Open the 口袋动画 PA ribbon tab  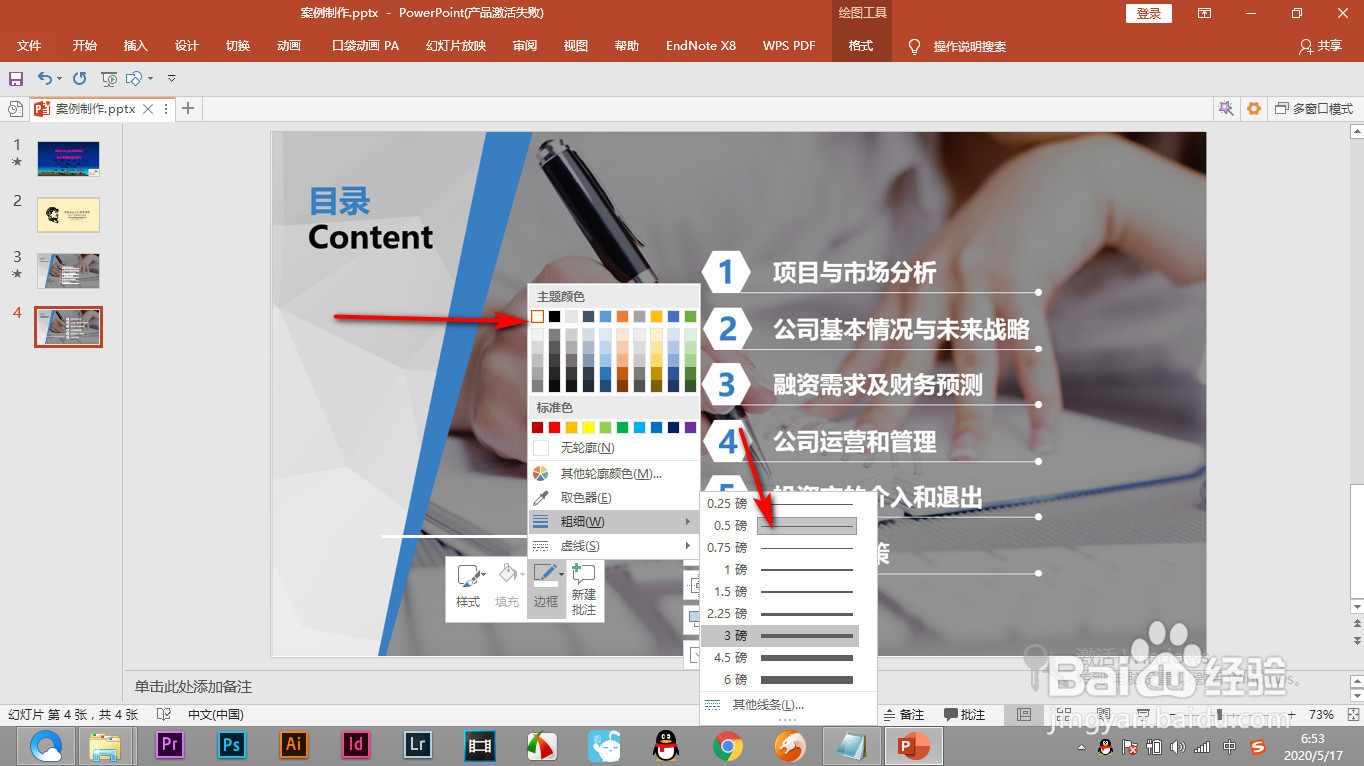click(x=365, y=46)
